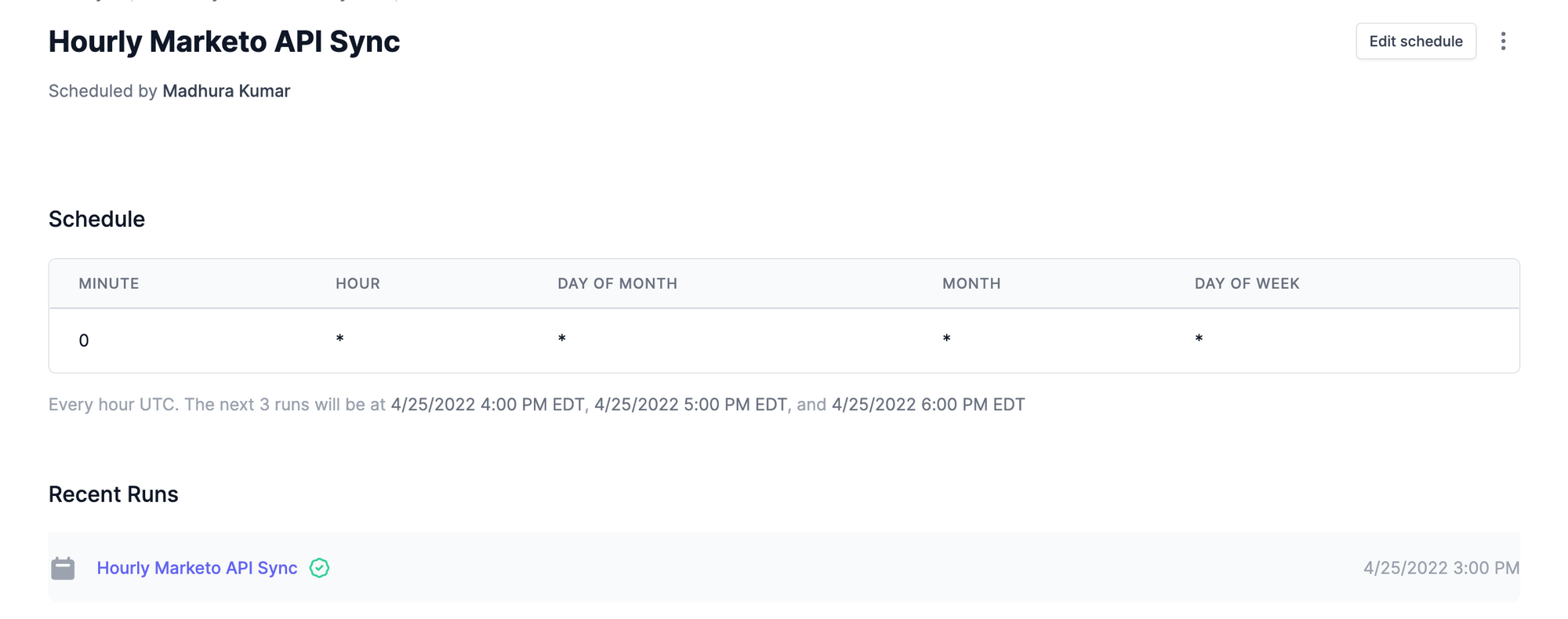1568x619 pixels.
Task: Click the 4/25/2022 3:00 PM run timestamp
Action: pyautogui.click(x=1441, y=568)
